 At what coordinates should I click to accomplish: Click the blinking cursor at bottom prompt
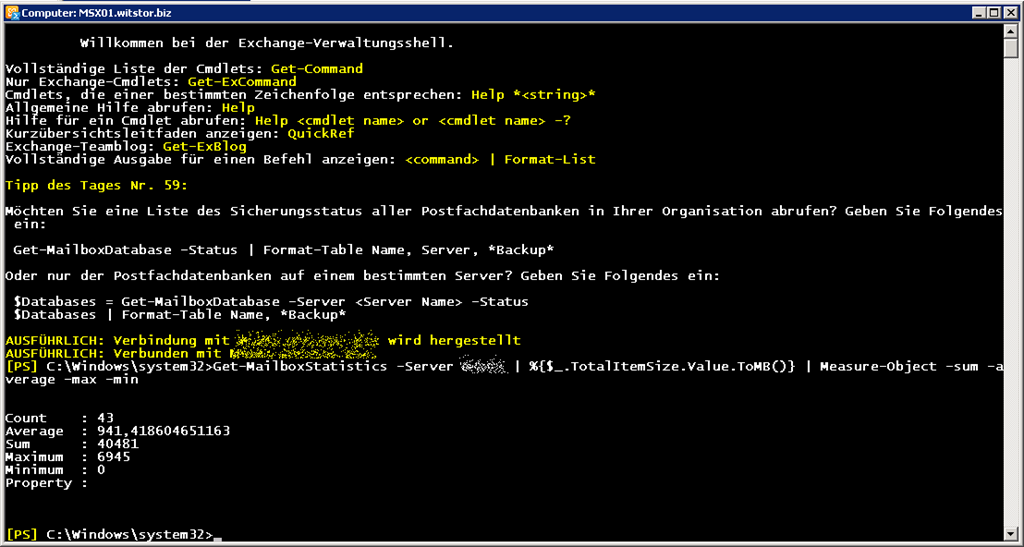pyautogui.click(x=218, y=539)
